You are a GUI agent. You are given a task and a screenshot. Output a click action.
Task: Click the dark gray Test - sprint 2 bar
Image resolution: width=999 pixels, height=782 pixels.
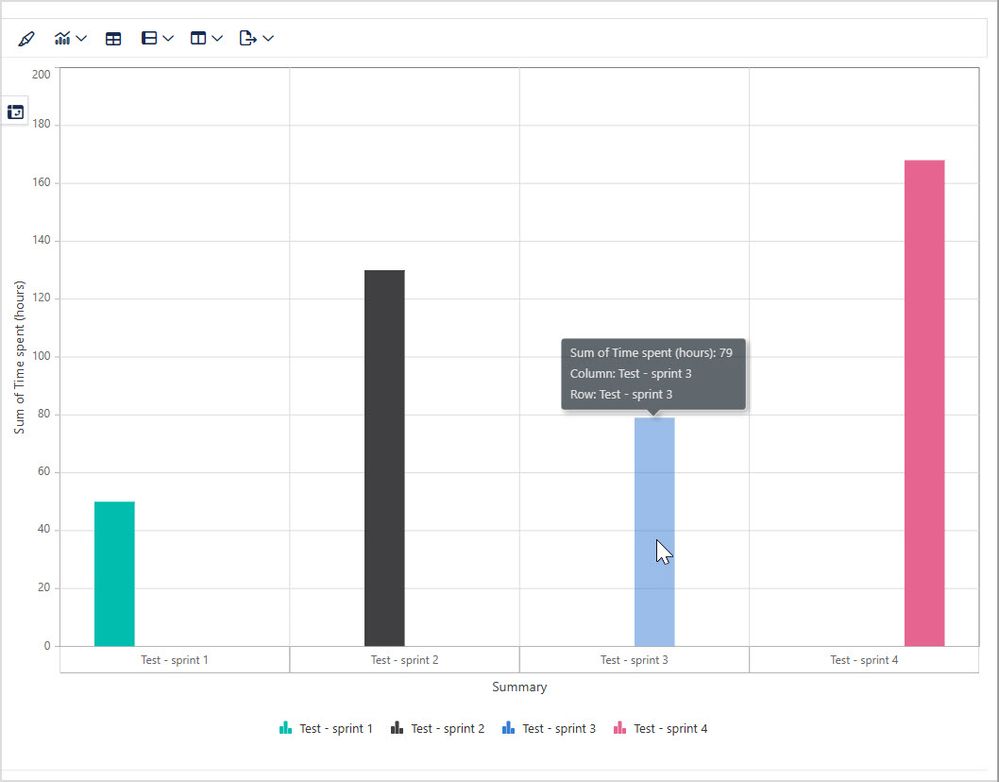[384, 458]
